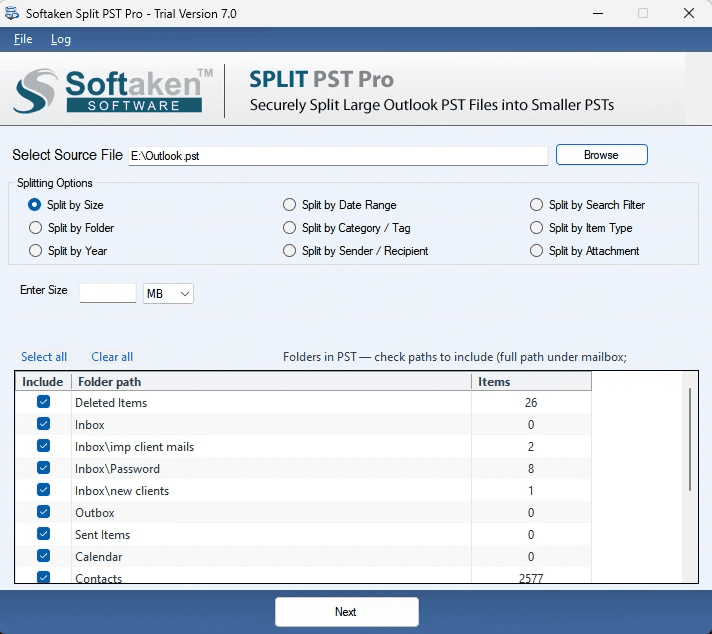Click the Browse button
The width and height of the screenshot is (712, 634).
coord(601,155)
